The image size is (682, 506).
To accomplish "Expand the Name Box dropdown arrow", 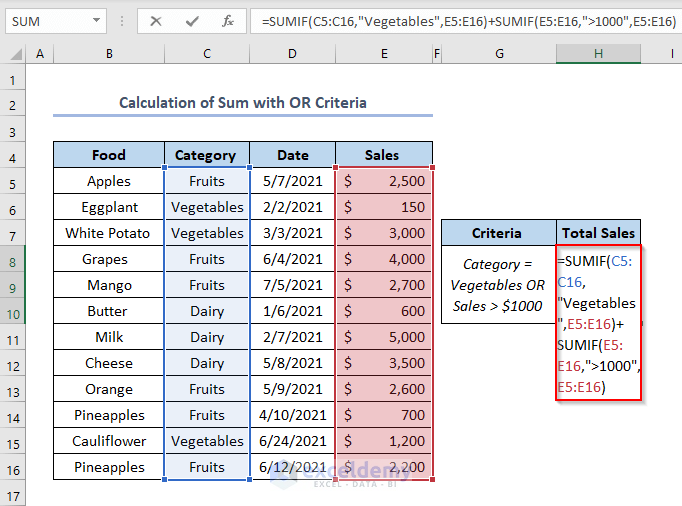I will (97, 20).
